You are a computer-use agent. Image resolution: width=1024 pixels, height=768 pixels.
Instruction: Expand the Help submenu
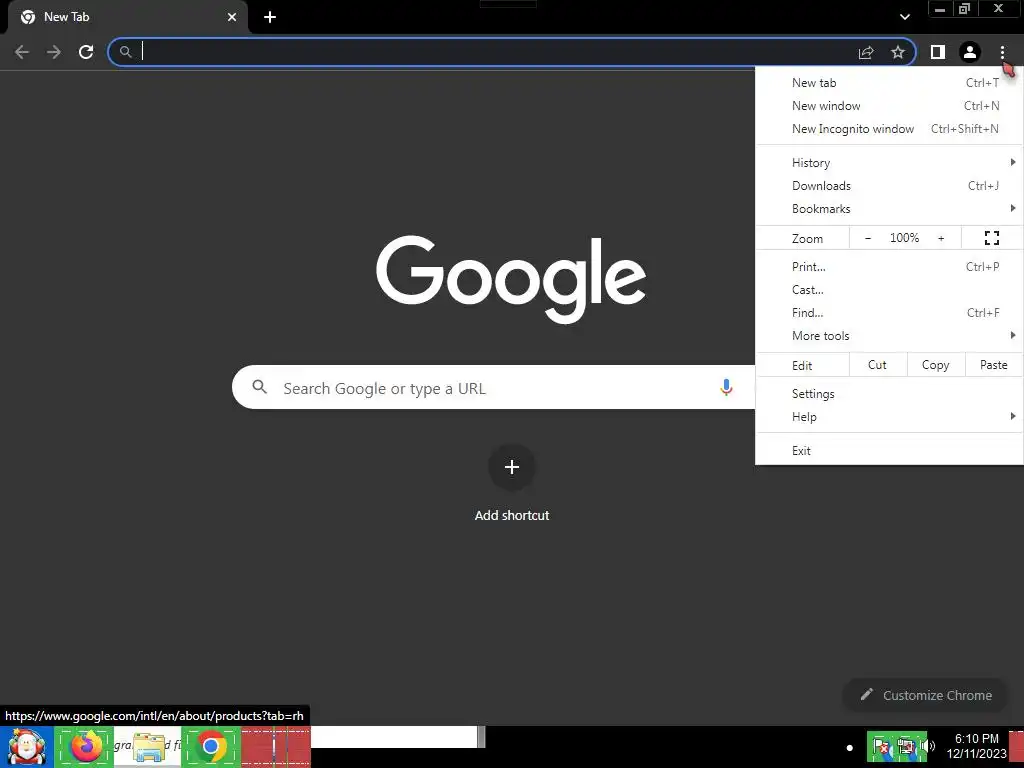pos(889,417)
